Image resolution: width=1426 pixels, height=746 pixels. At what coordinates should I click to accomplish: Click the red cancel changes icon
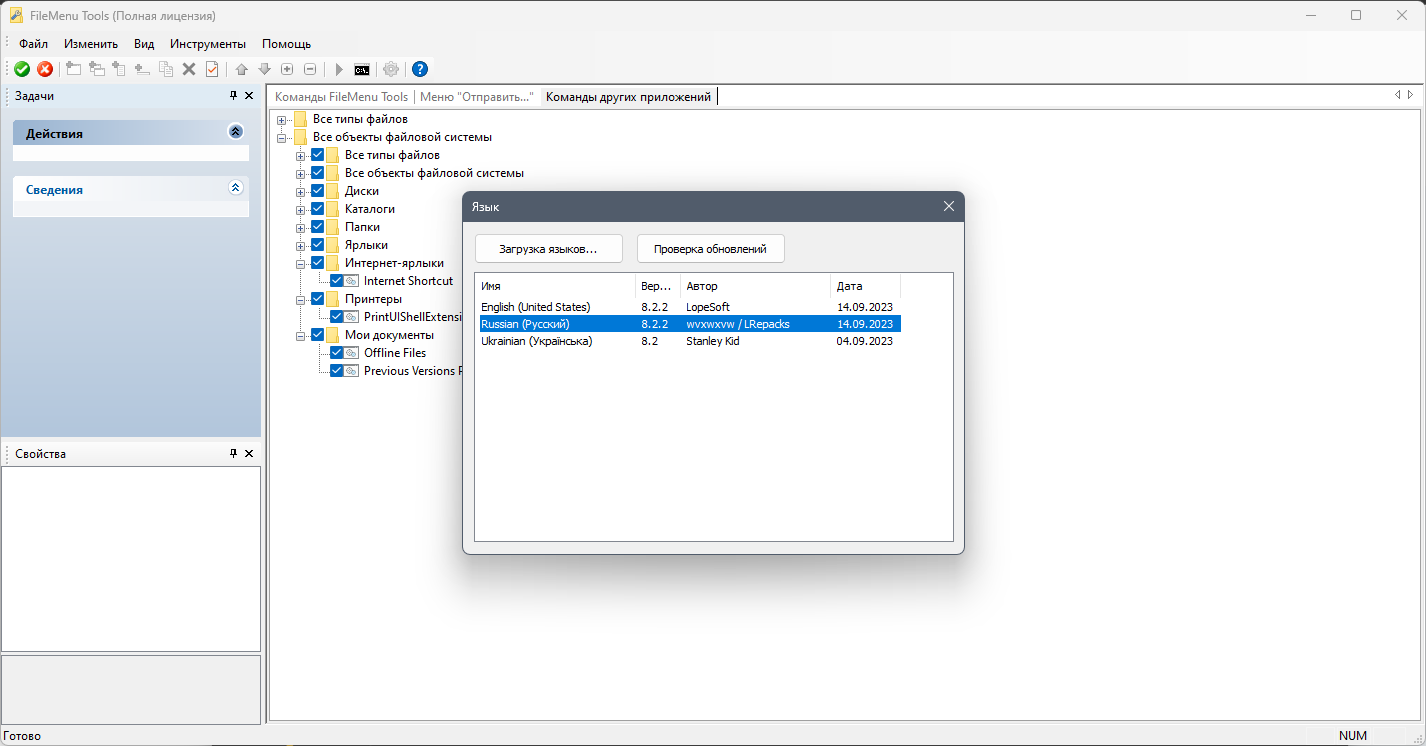coord(45,69)
